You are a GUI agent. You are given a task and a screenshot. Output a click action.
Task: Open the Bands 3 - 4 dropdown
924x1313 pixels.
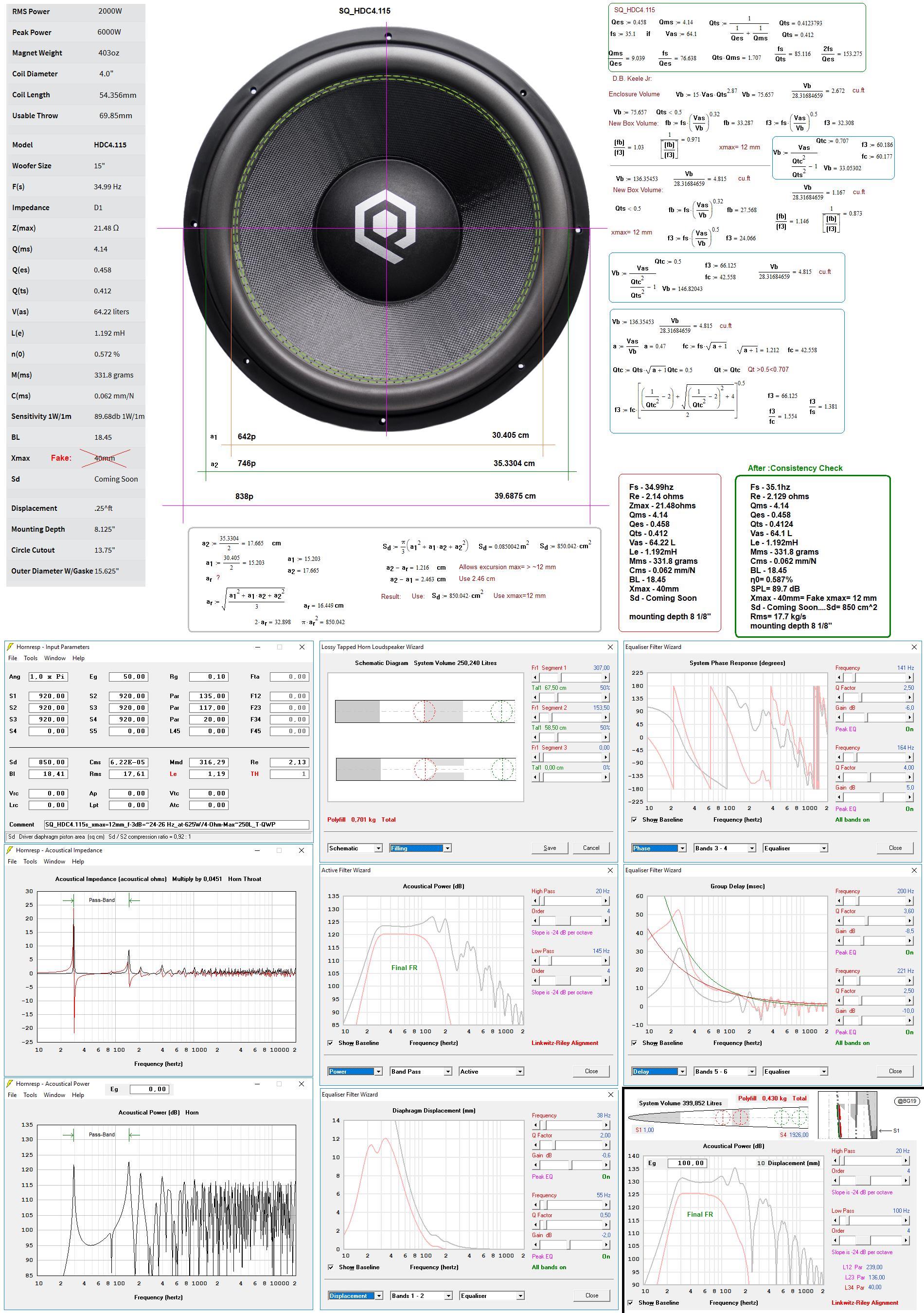[x=725, y=848]
